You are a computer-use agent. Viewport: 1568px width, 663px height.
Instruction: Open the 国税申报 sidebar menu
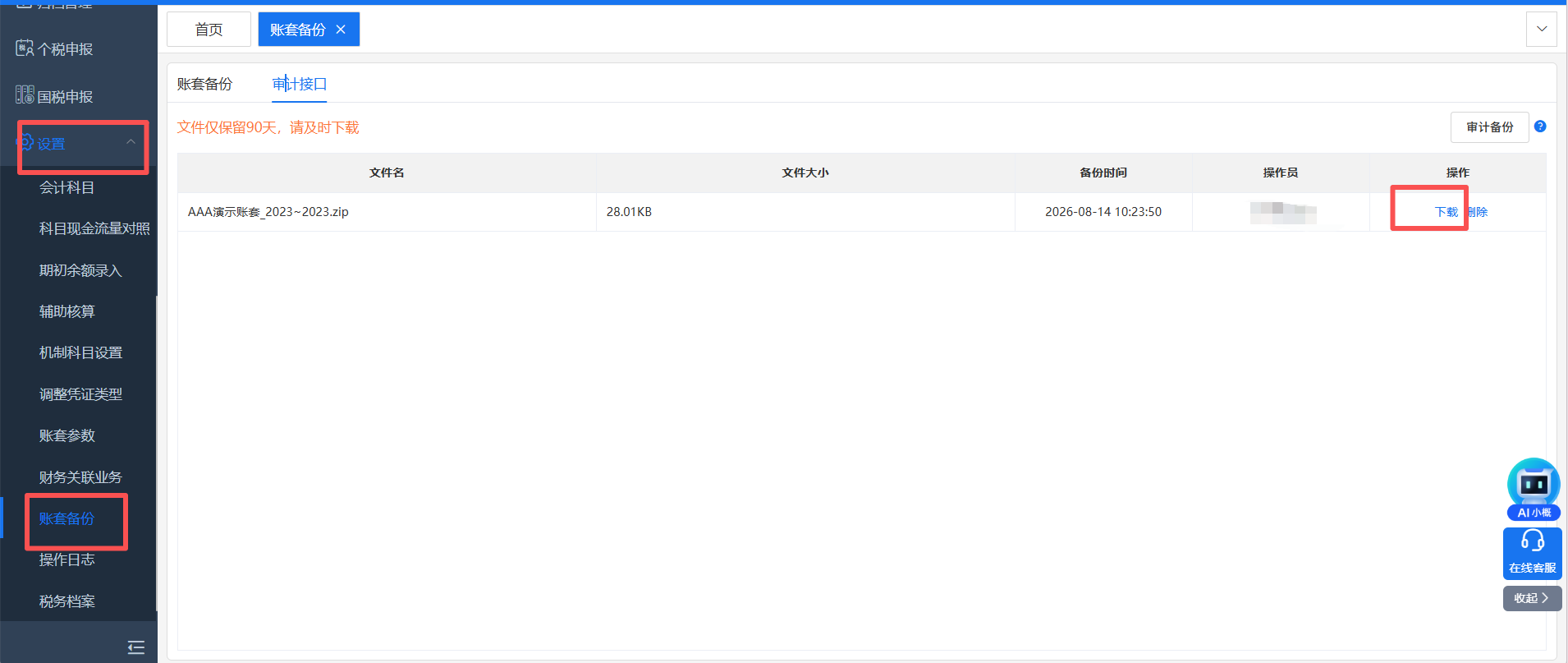pos(65,97)
